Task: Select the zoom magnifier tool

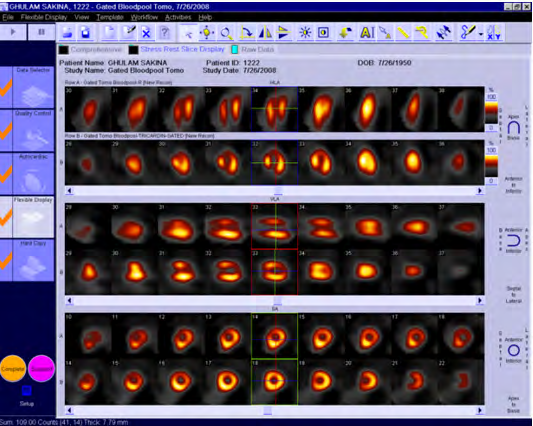Action: pos(226,33)
